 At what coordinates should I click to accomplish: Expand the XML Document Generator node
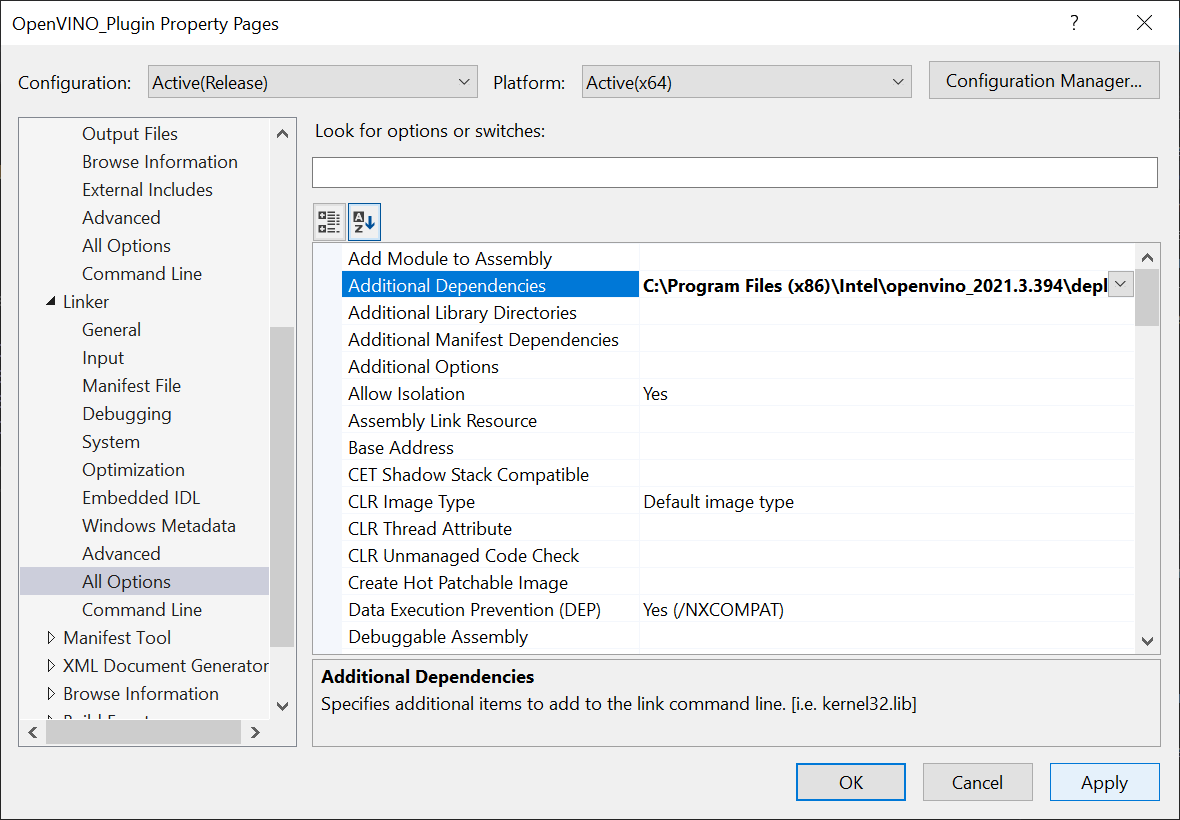[50, 665]
